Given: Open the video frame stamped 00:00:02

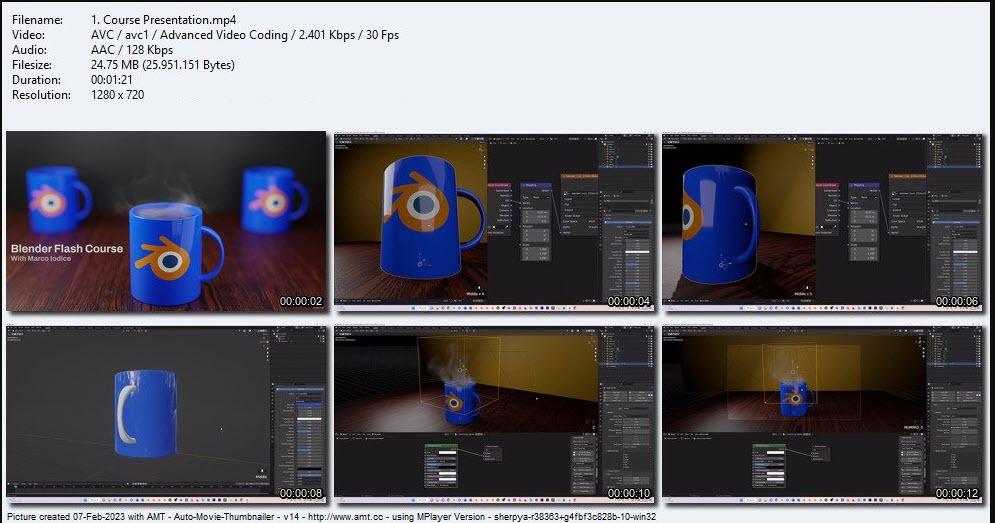Looking at the screenshot, I should click(166, 221).
